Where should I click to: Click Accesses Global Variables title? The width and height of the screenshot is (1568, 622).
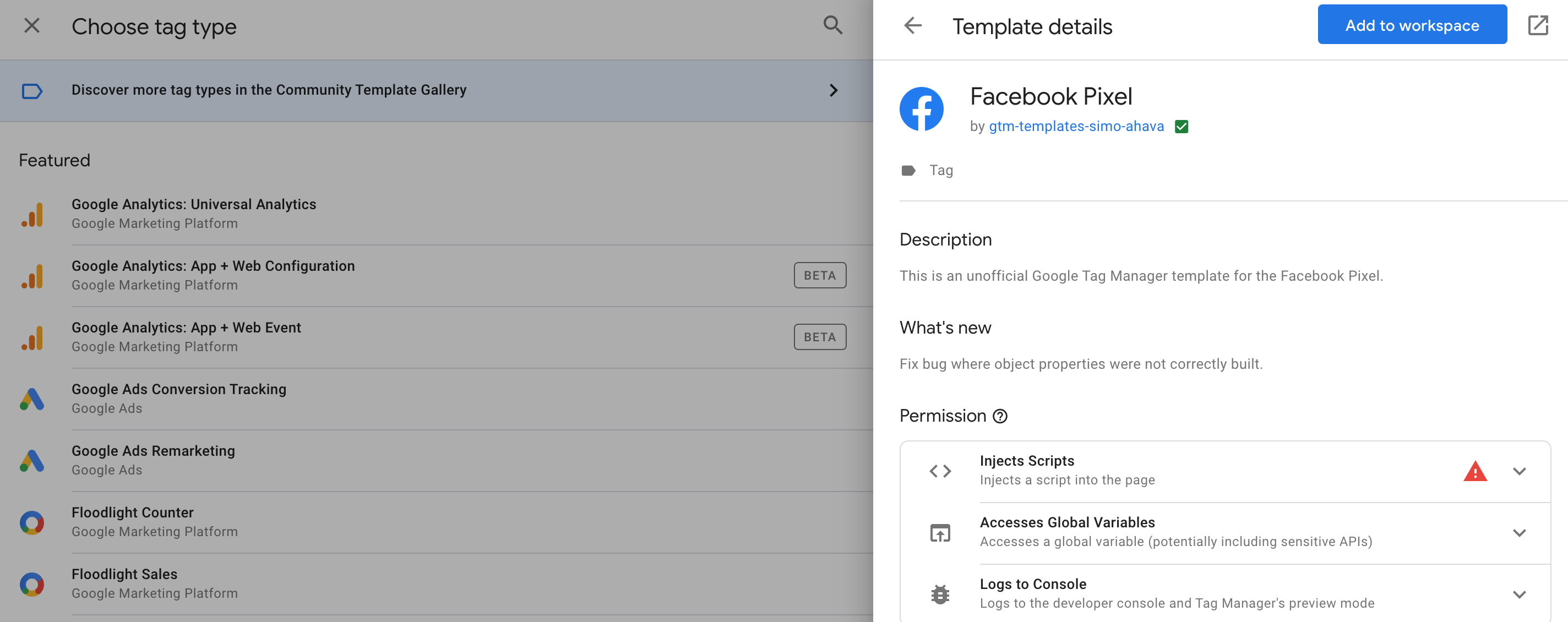coord(1067,522)
